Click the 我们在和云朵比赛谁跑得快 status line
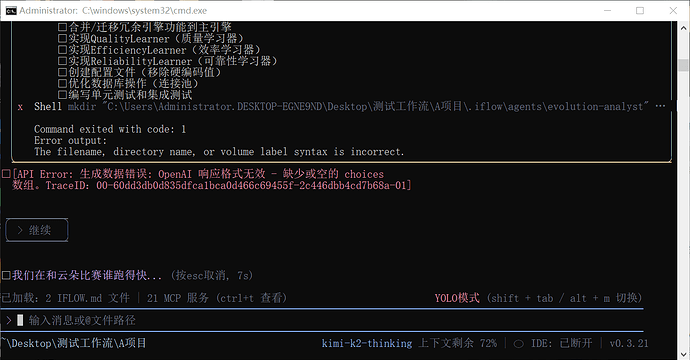The width and height of the screenshot is (690, 360). 87,276
